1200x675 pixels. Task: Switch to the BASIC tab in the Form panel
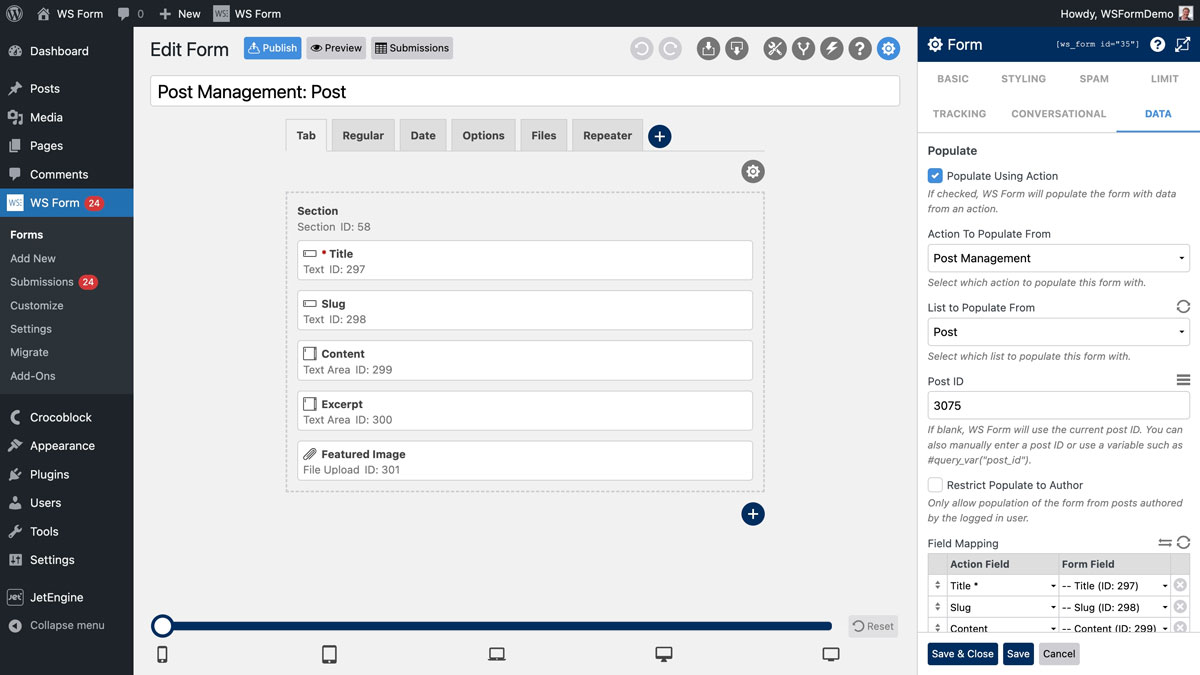click(x=953, y=78)
